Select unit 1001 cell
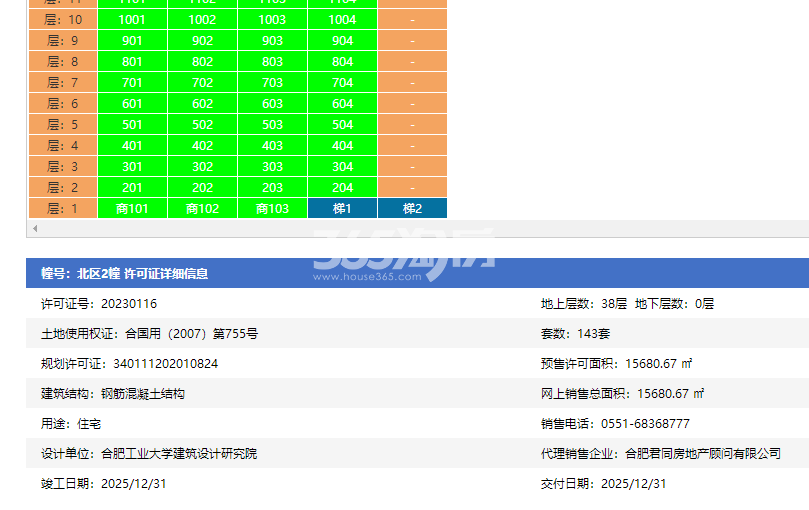 point(132,20)
